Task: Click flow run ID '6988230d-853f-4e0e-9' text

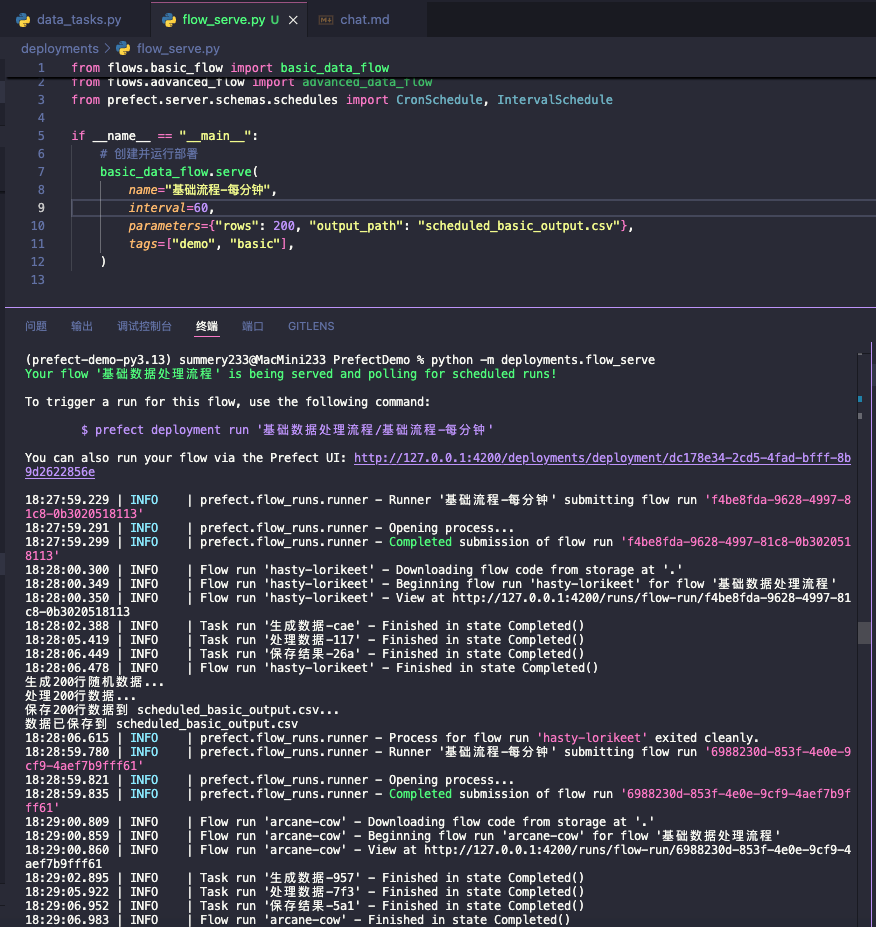Action: pyautogui.click(x=778, y=752)
